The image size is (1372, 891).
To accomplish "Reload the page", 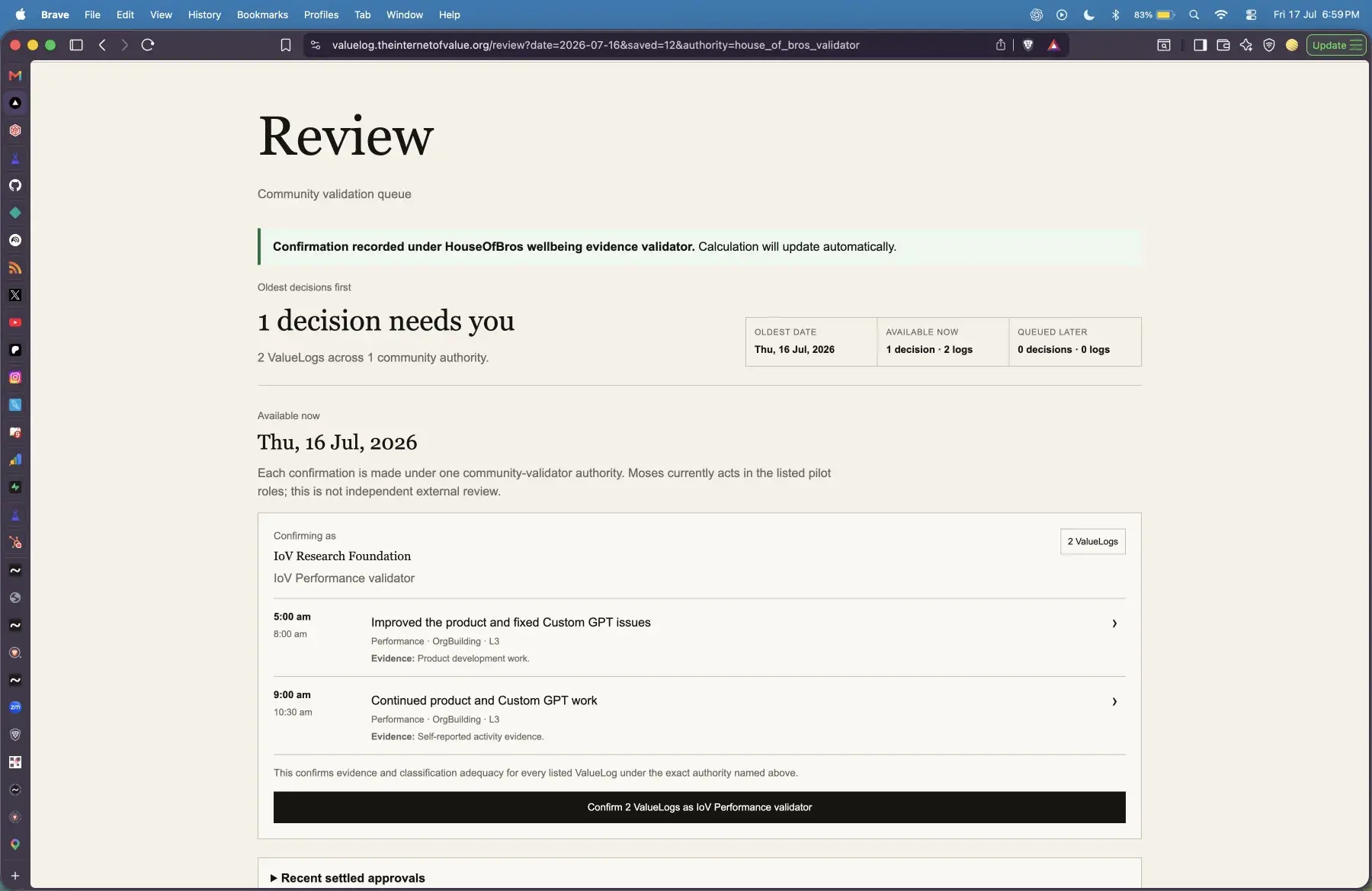I will (x=148, y=45).
